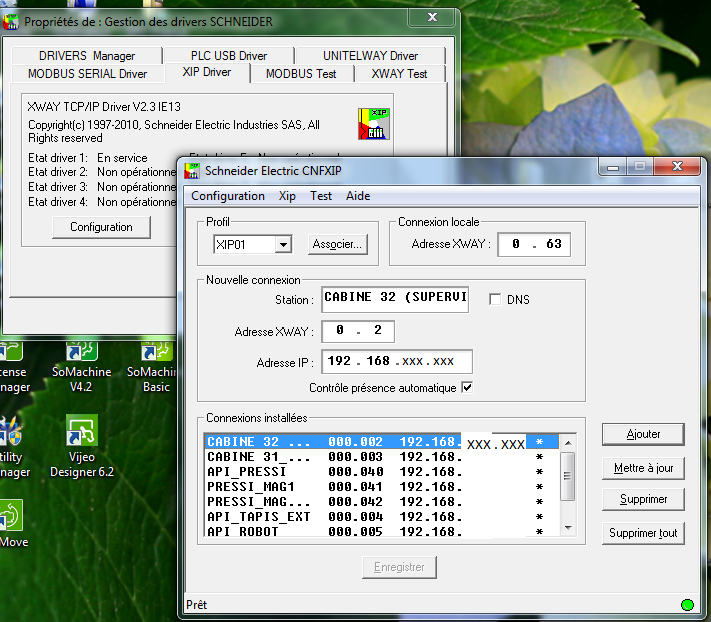Click the Station name input field

click(x=395, y=299)
